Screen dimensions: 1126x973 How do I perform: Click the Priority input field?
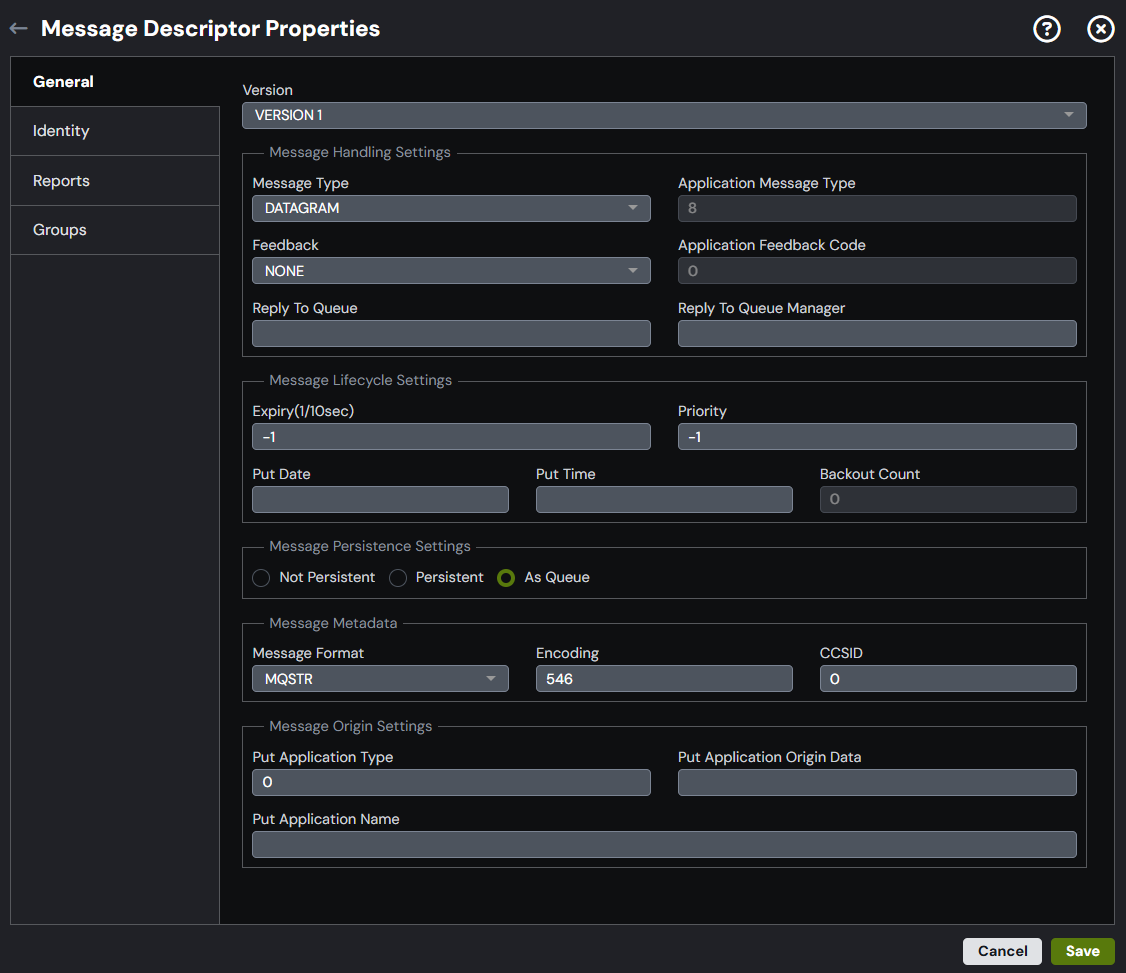pos(877,437)
